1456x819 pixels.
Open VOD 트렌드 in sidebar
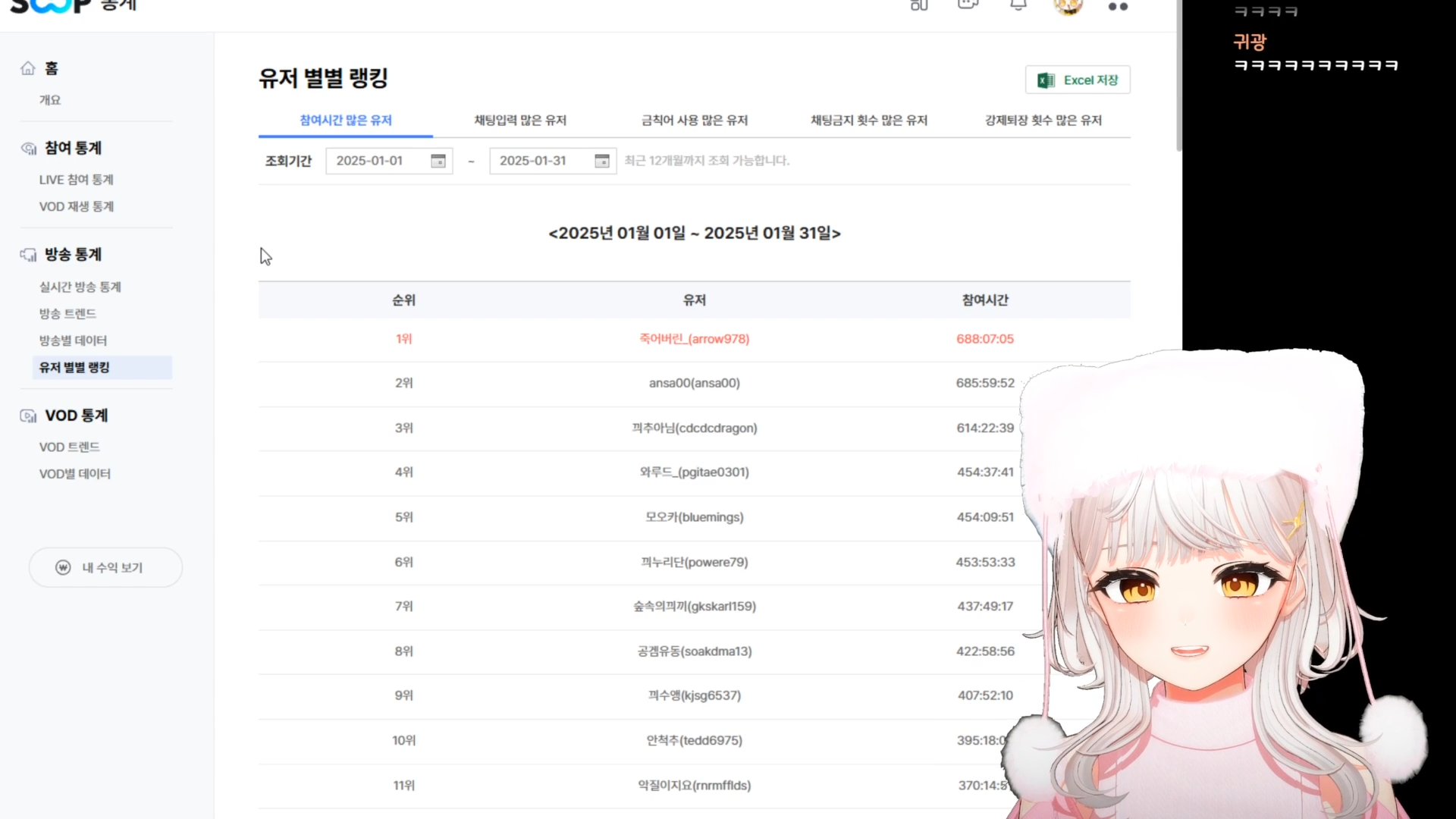tap(69, 447)
